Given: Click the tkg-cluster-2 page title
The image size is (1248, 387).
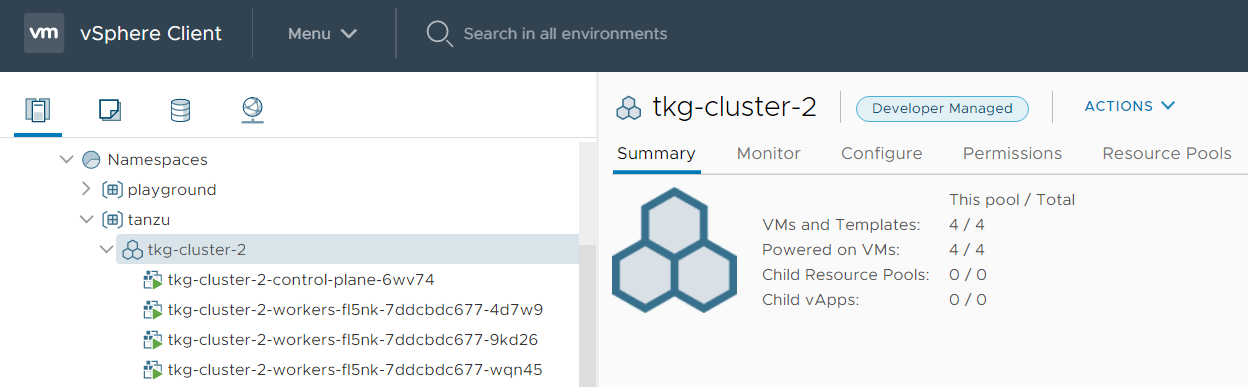Looking at the screenshot, I should coord(735,107).
